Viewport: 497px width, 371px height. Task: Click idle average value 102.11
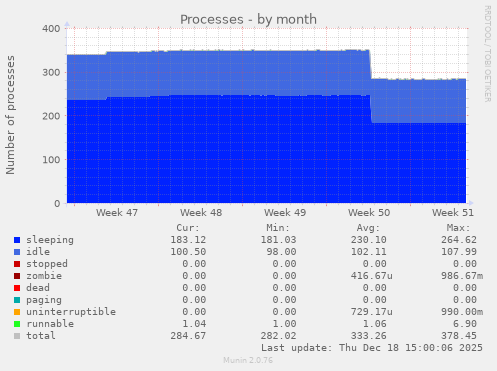coord(369,252)
